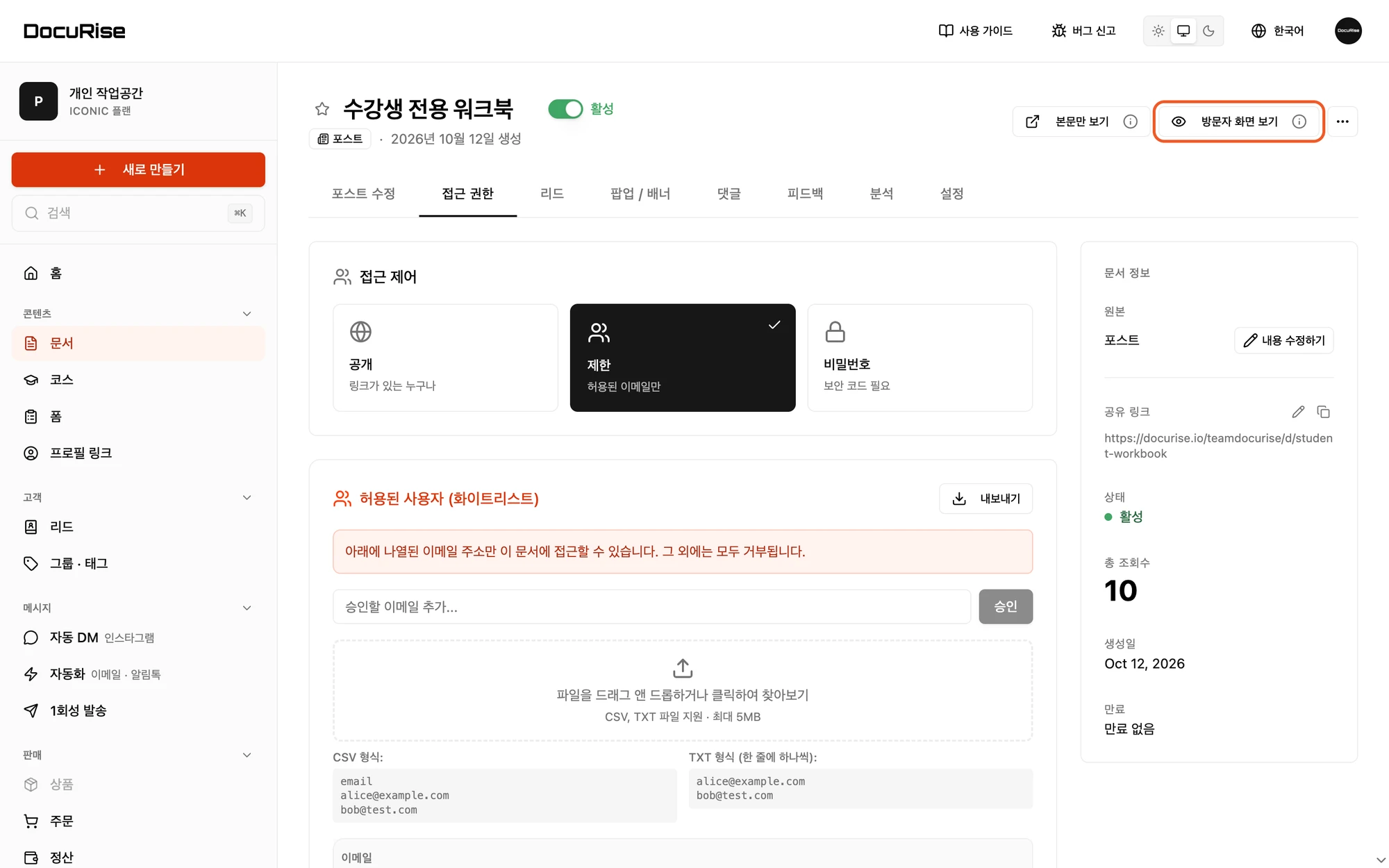This screenshot has height=868, width=1389.
Task: Toggle the 활성 switch off
Action: click(x=565, y=109)
